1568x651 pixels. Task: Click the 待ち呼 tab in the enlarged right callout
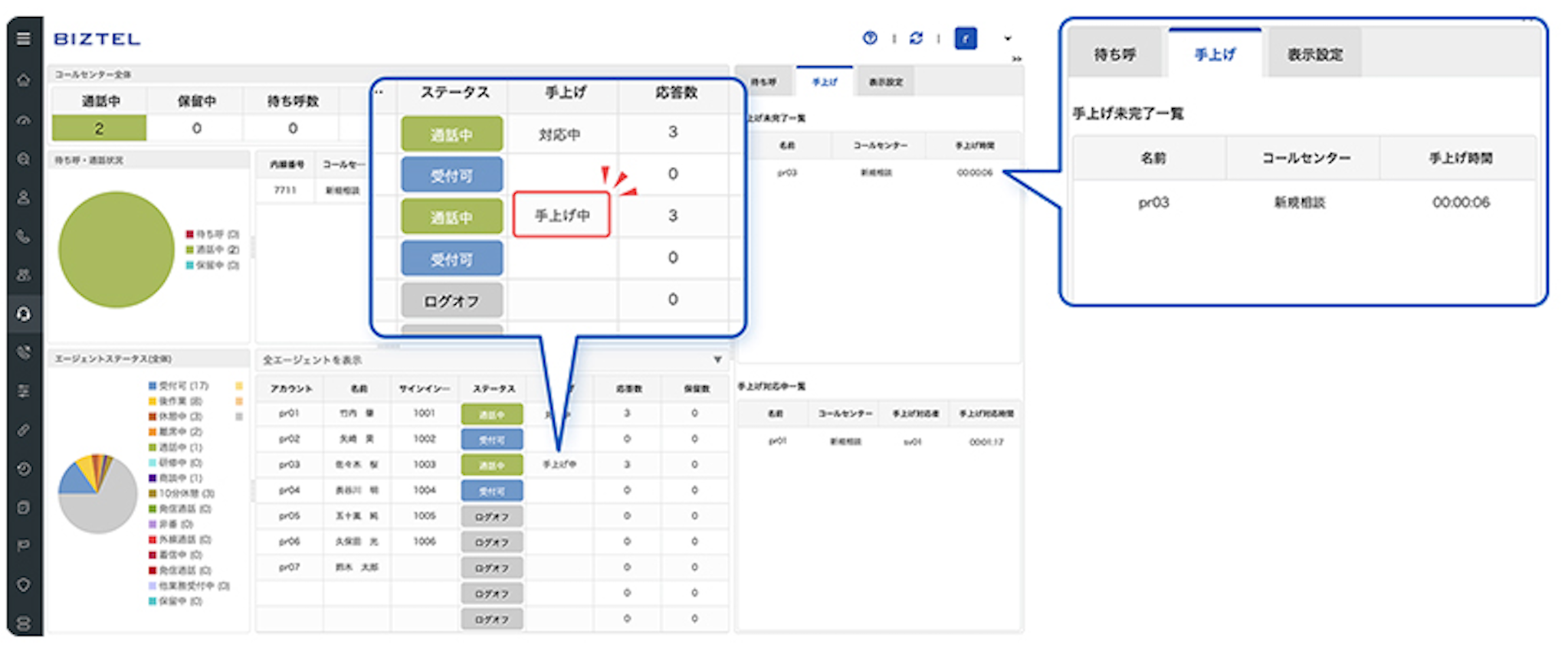(1115, 54)
